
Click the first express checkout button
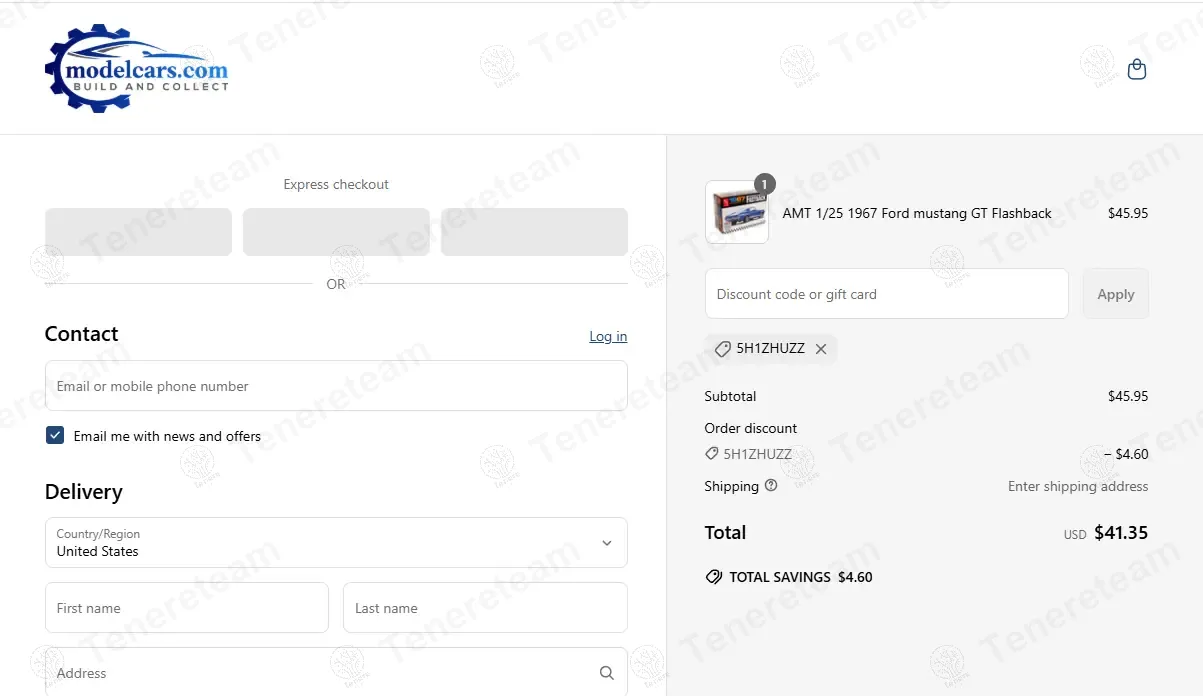(138, 232)
